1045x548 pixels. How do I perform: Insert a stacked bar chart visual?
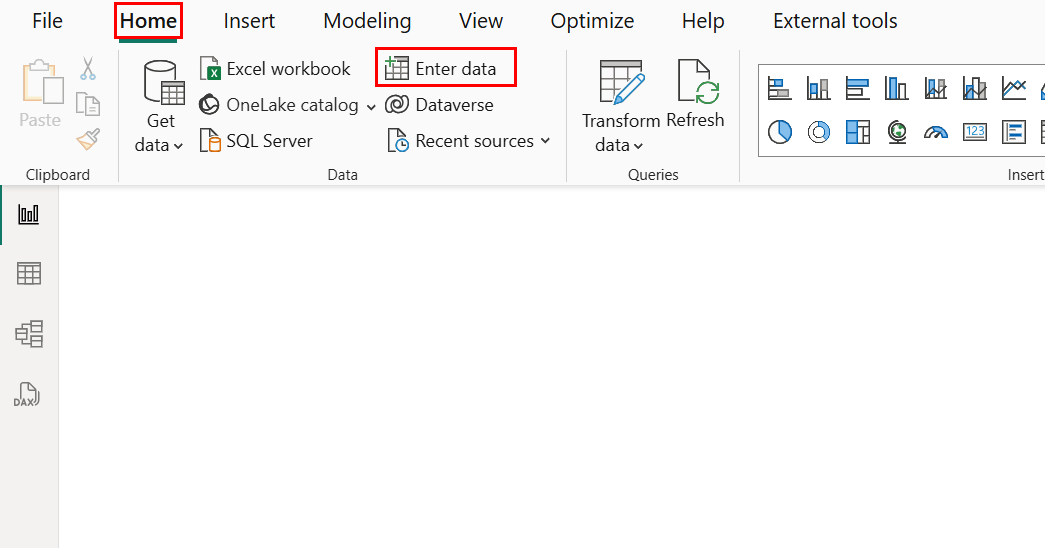point(779,88)
